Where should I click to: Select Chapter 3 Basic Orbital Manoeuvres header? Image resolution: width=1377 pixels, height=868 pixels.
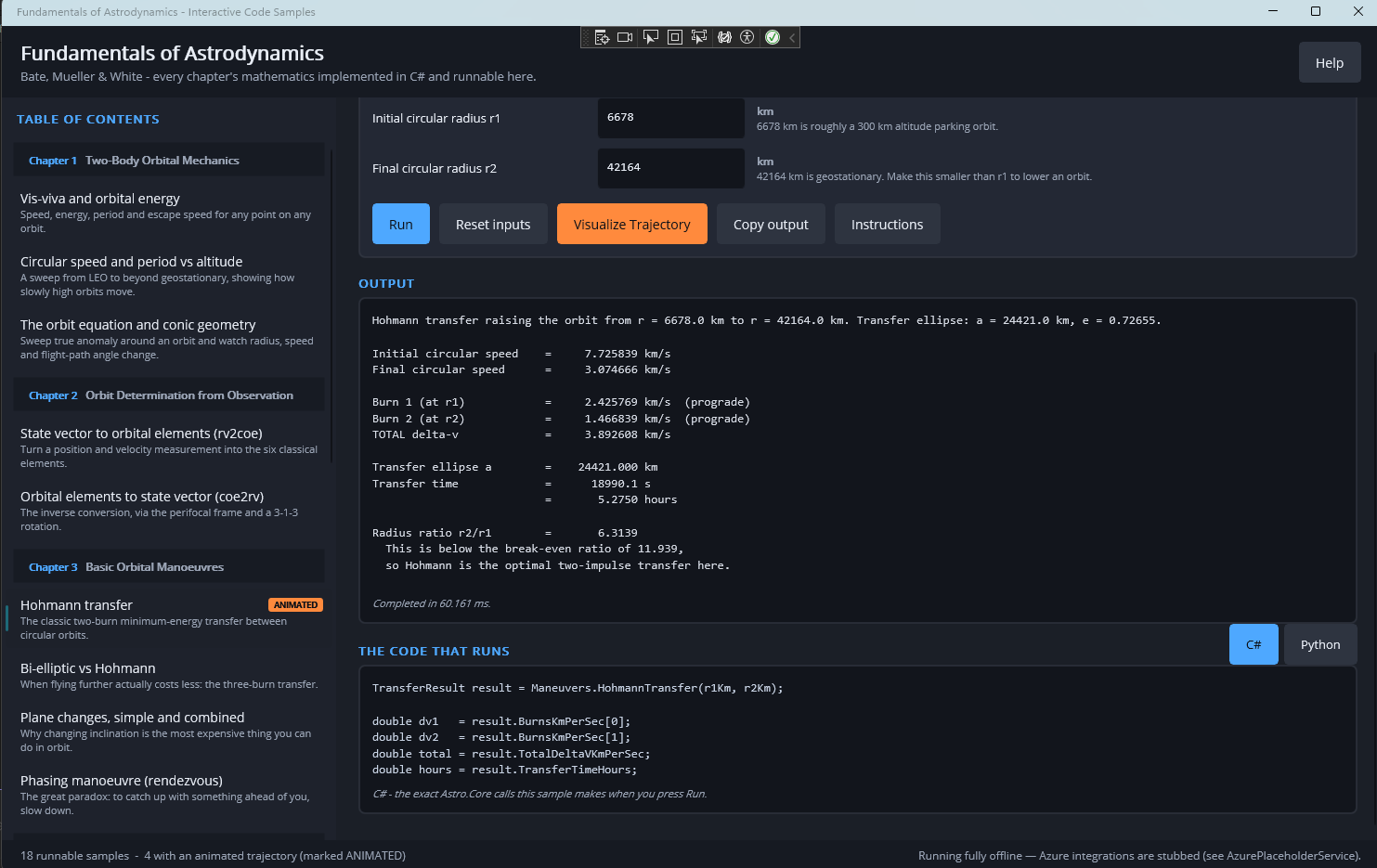169,567
